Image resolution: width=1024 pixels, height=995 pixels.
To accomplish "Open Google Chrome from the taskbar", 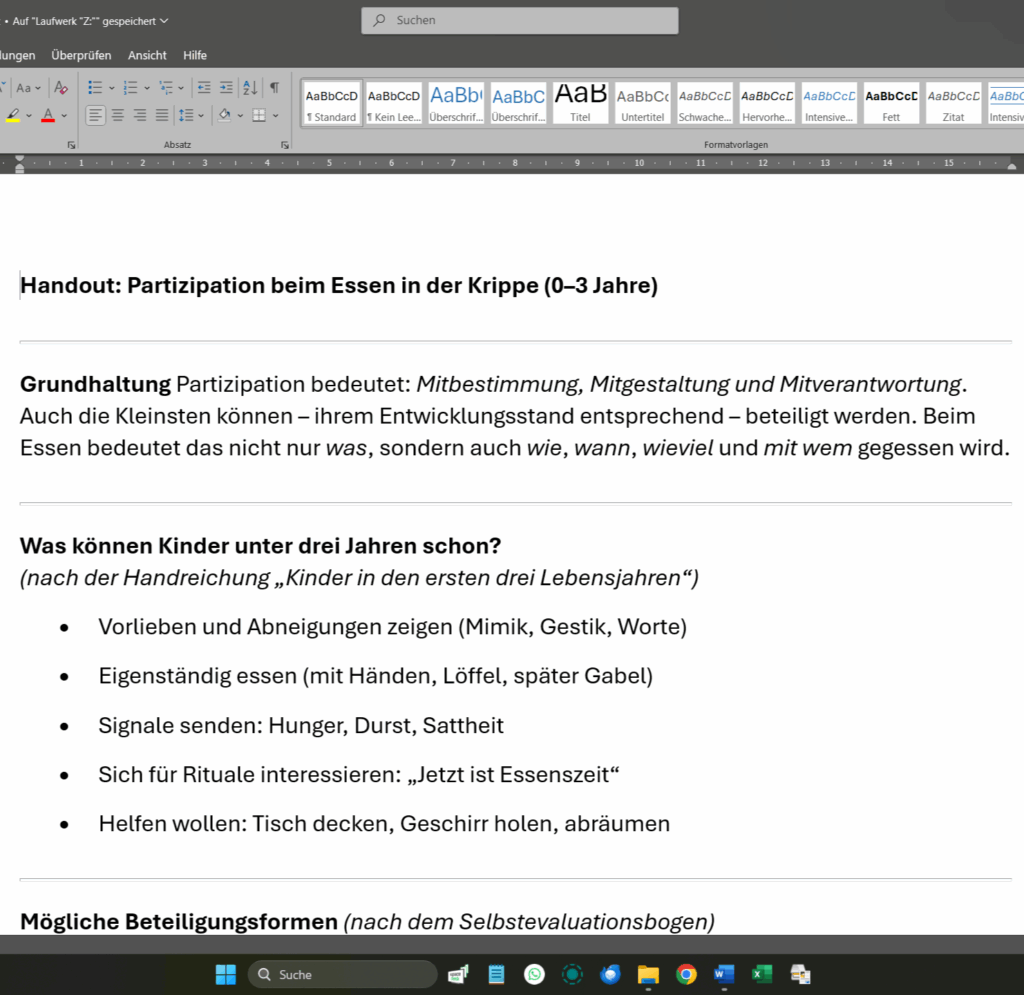I will (686, 975).
